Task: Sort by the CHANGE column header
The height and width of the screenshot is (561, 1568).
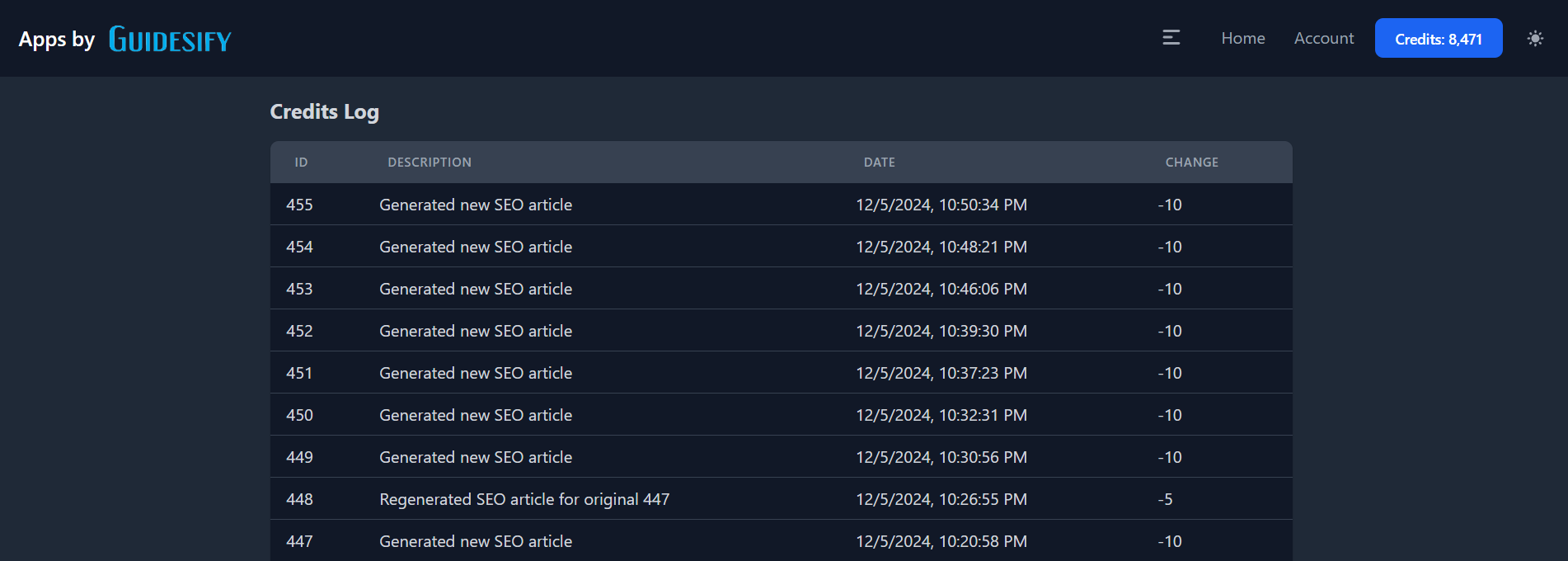Action: click(1191, 162)
